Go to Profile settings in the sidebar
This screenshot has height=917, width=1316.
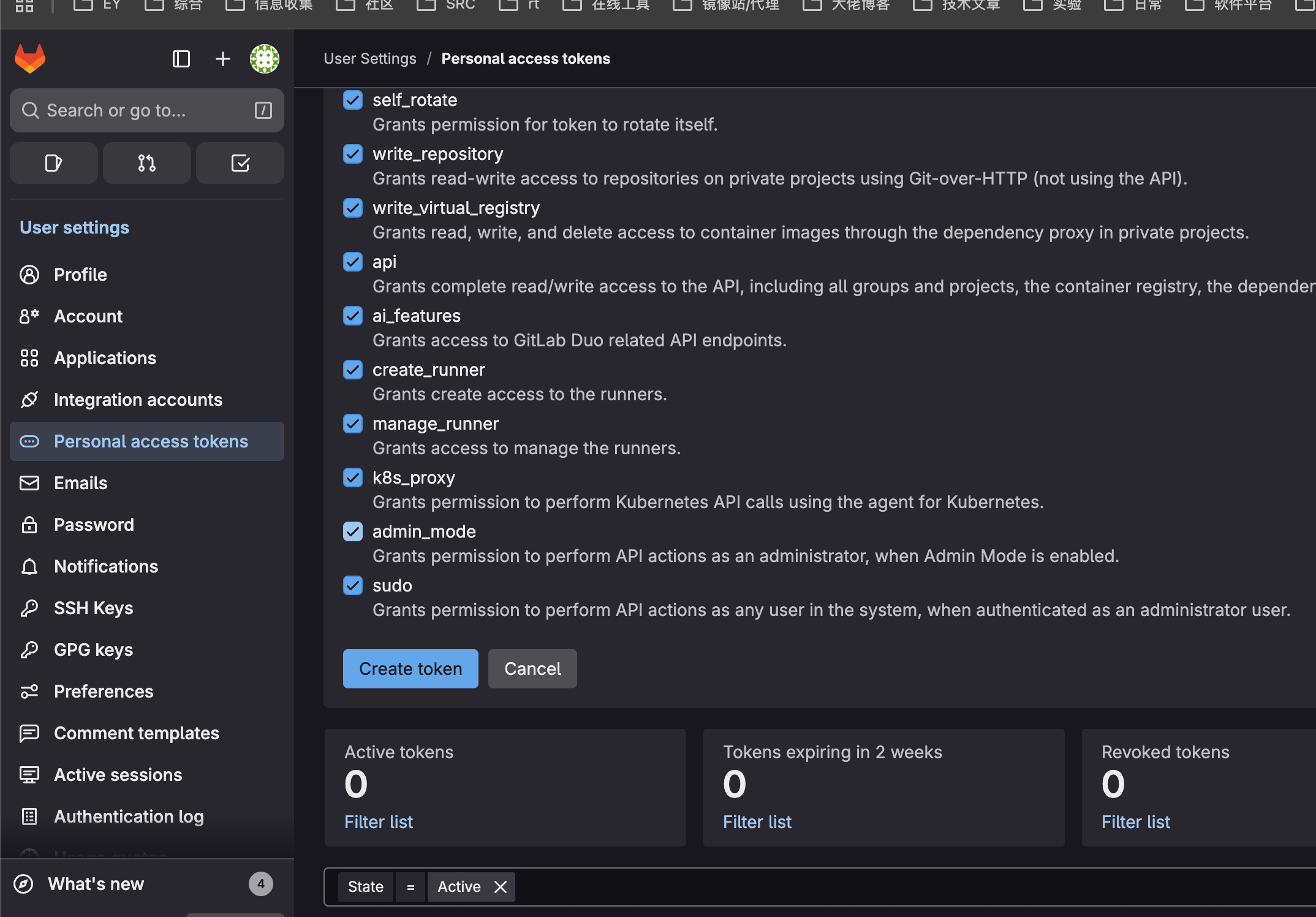[x=80, y=275]
